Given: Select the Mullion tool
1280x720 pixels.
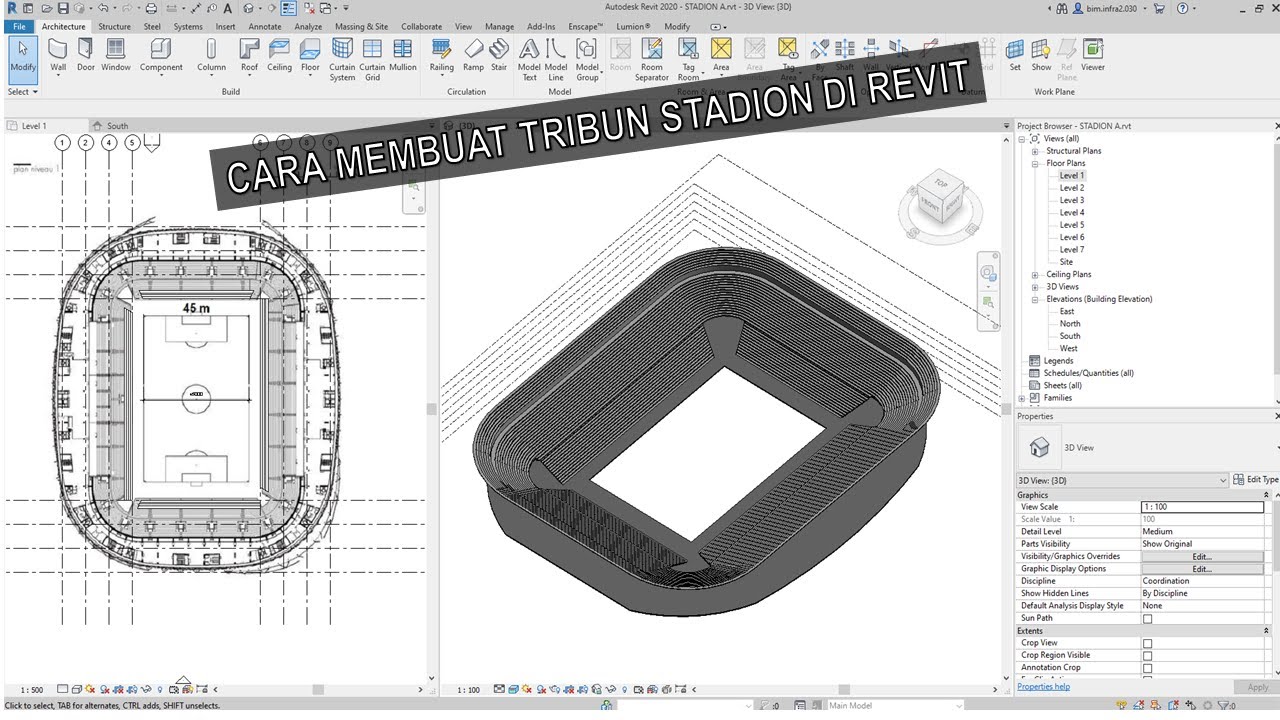Looking at the screenshot, I should pos(403,56).
